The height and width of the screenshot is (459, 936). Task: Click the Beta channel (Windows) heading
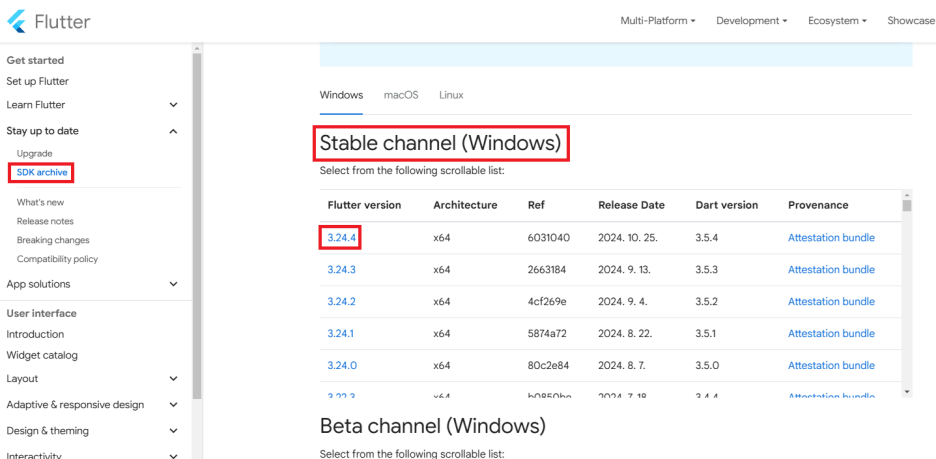pos(433,426)
